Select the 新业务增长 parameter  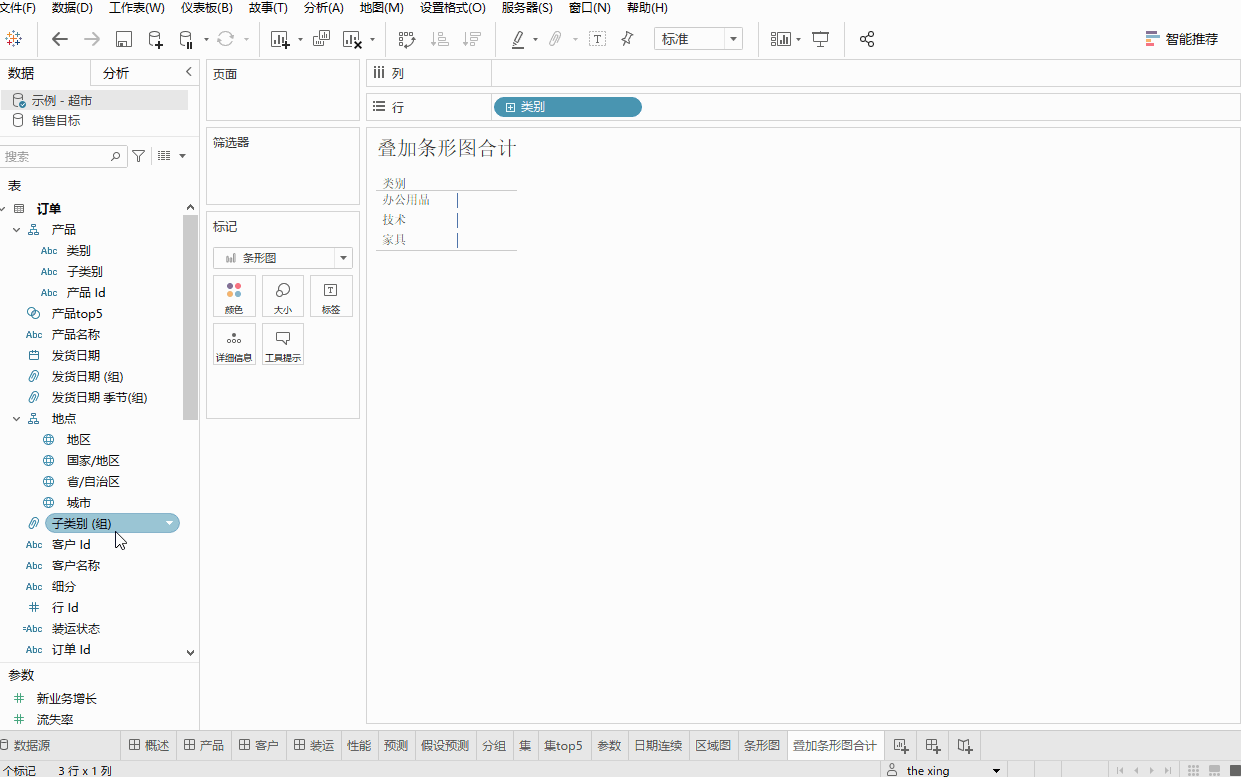tap(67, 698)
